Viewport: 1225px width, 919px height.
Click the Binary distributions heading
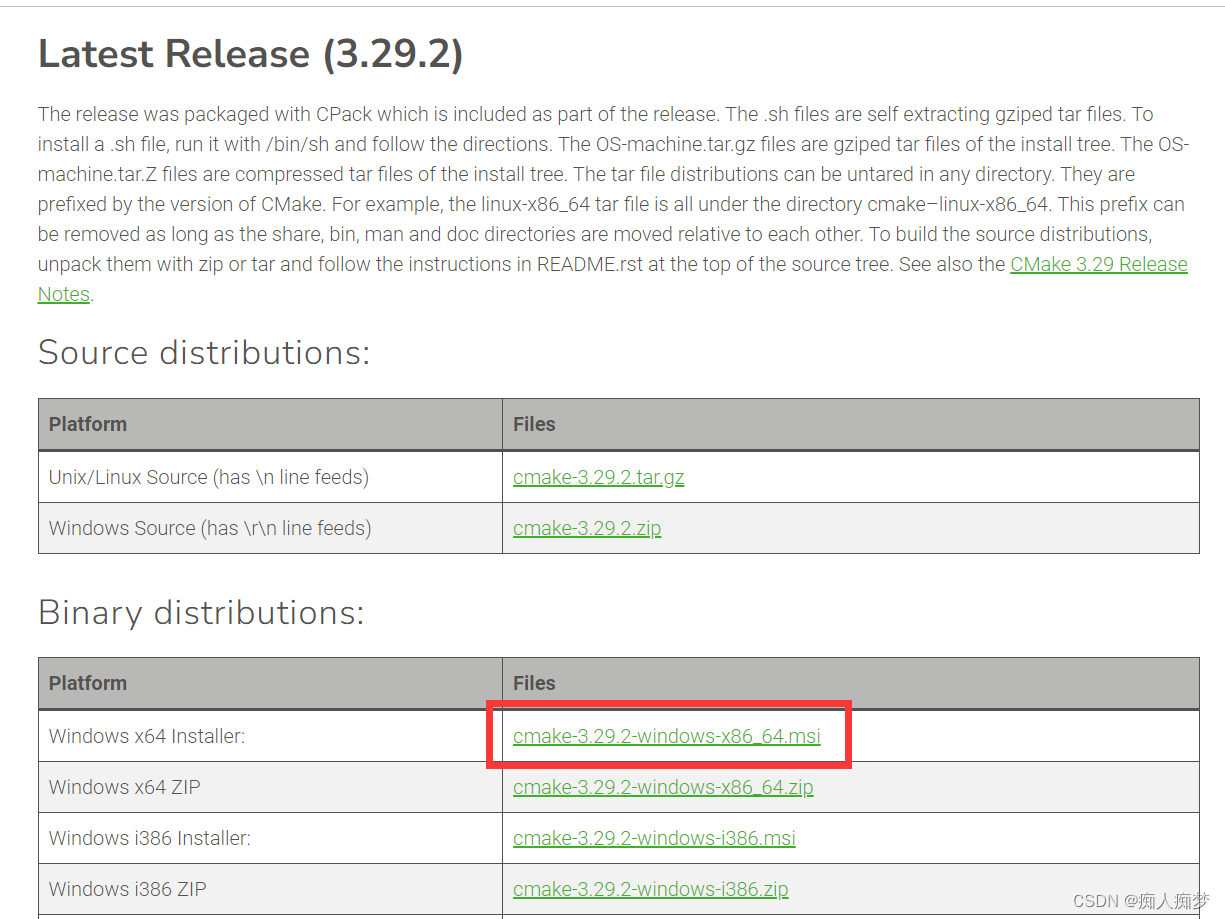tap(201, 612)
